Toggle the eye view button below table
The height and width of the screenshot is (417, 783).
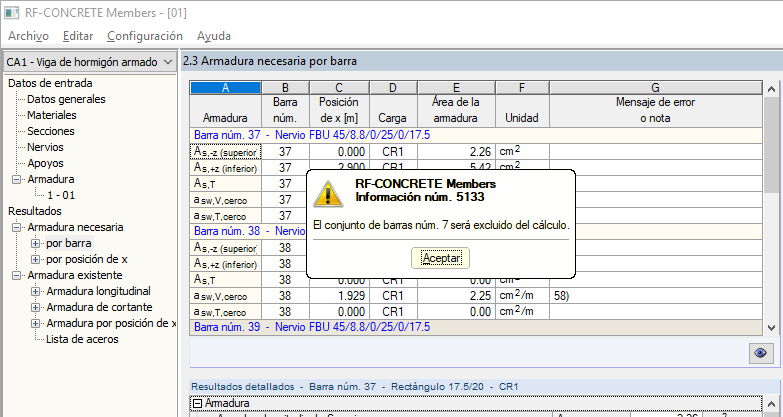(761, 353)
